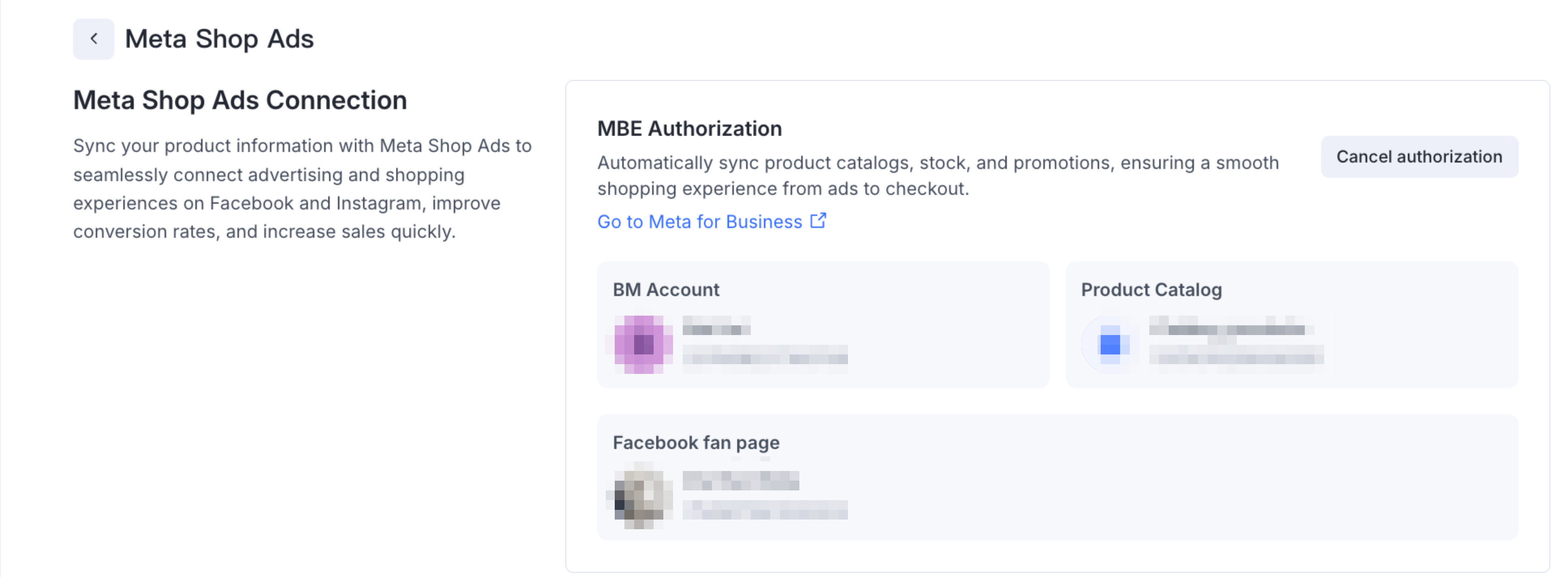The image size is (1568, 577).
Task: Click the Meta Shop Ads Connection heading
Action: point(240,100)
